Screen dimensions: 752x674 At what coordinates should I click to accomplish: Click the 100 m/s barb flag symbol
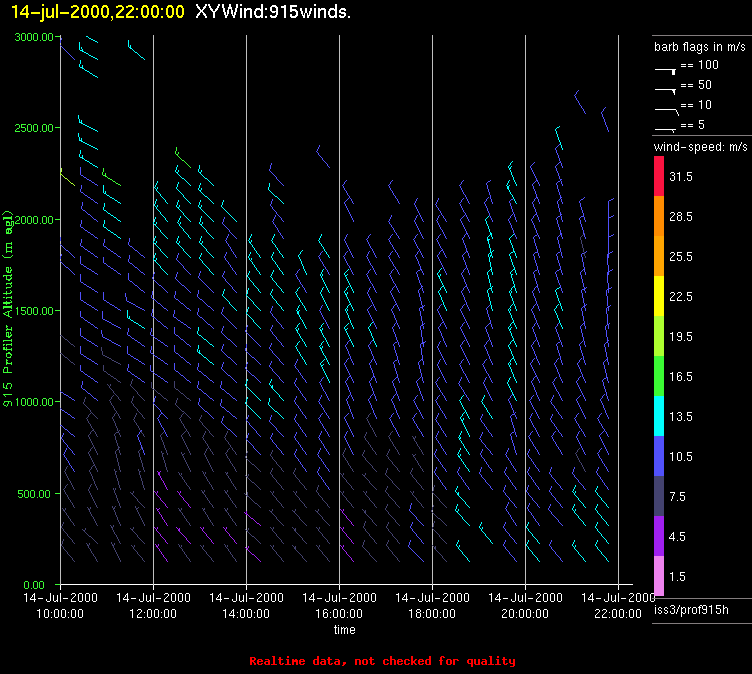click(666, 68)
